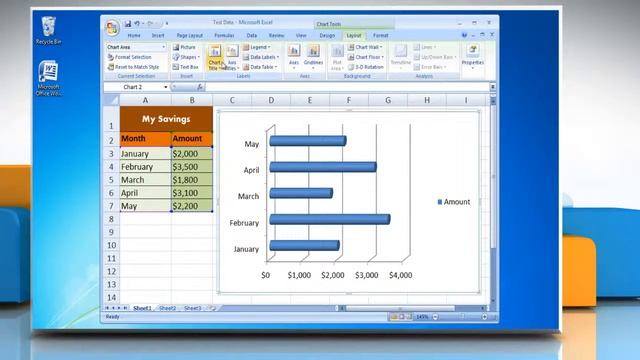The image size is (640, 360).
Task: Switch to the Formulas ribbon tab
Action: tap(224, 36)
